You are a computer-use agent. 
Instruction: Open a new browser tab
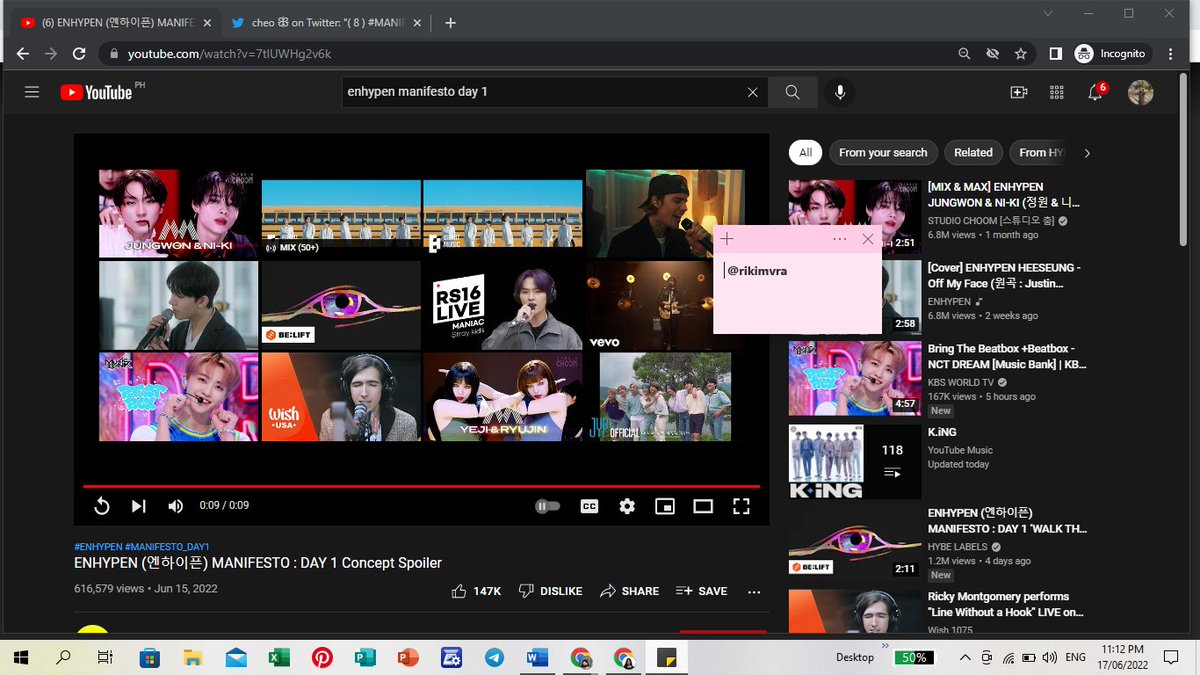coord(451,23)
